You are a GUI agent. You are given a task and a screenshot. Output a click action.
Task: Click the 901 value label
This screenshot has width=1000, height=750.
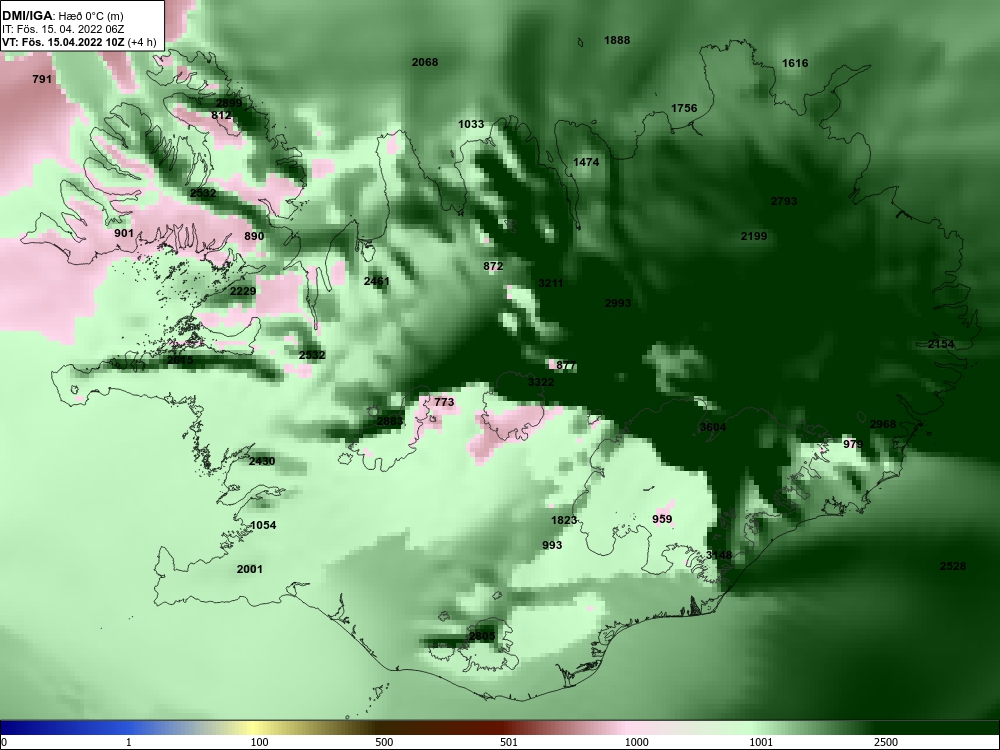(124, 233)
